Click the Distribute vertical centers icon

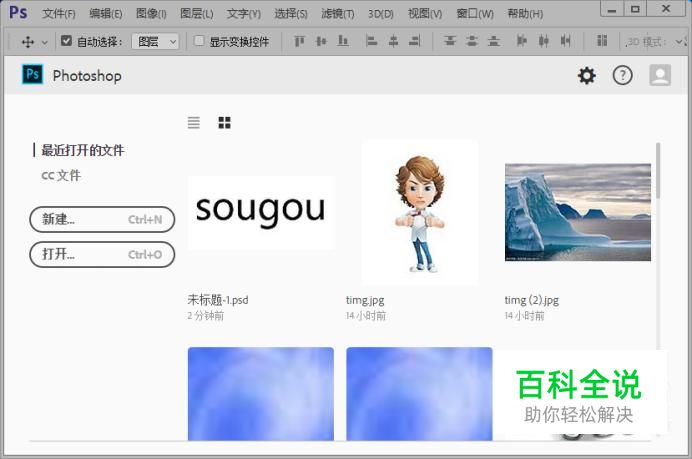coord(472,41)
